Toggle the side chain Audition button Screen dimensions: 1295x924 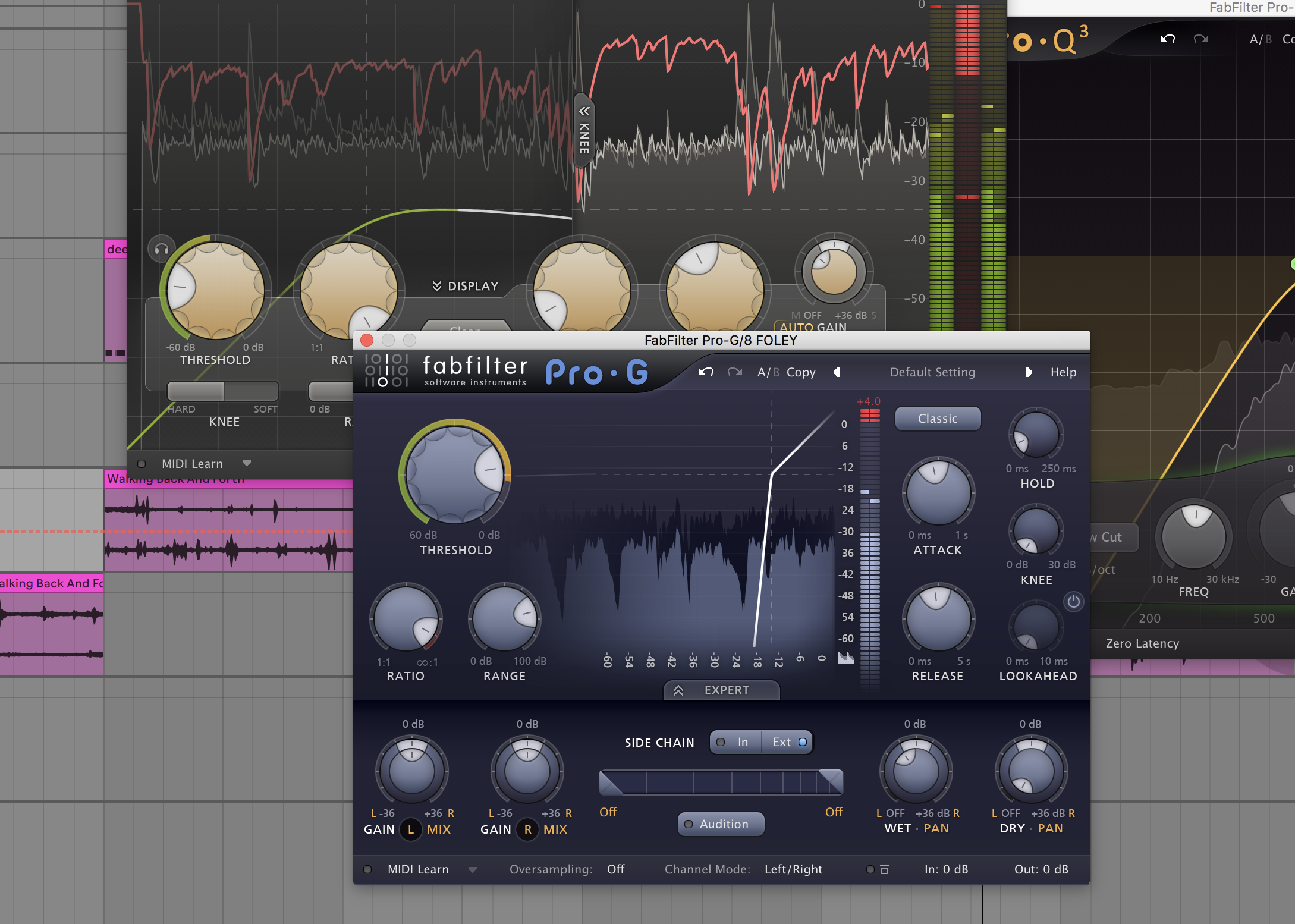[x=721, y=824]
